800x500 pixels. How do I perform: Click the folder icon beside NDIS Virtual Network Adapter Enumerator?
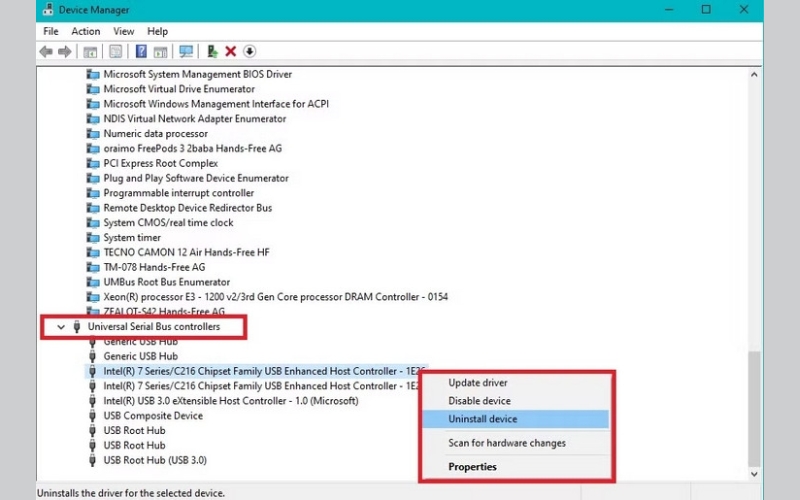coord(93,118)
